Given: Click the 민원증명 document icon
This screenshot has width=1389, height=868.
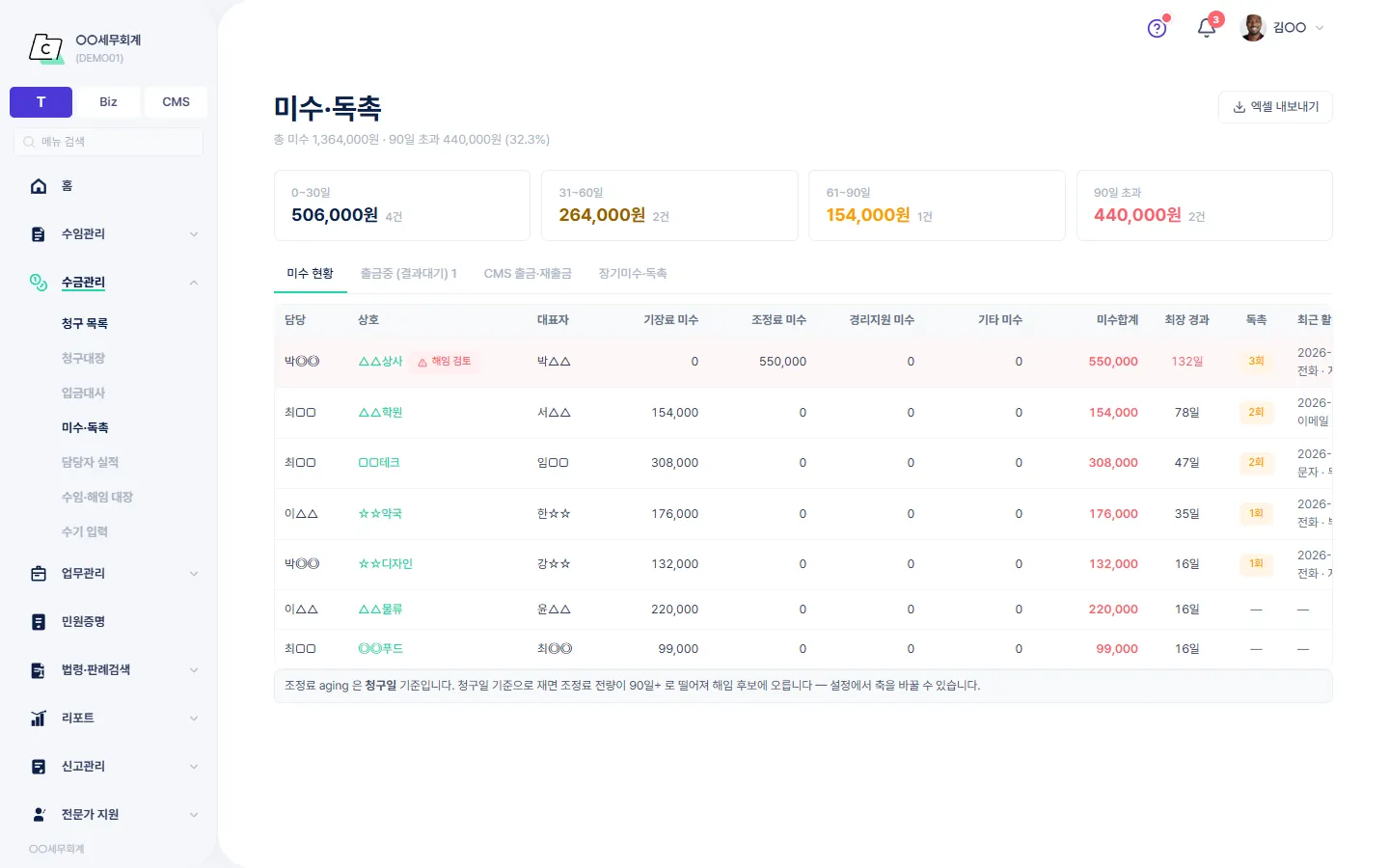Looking at the screenshot, I should click(39, 622).
